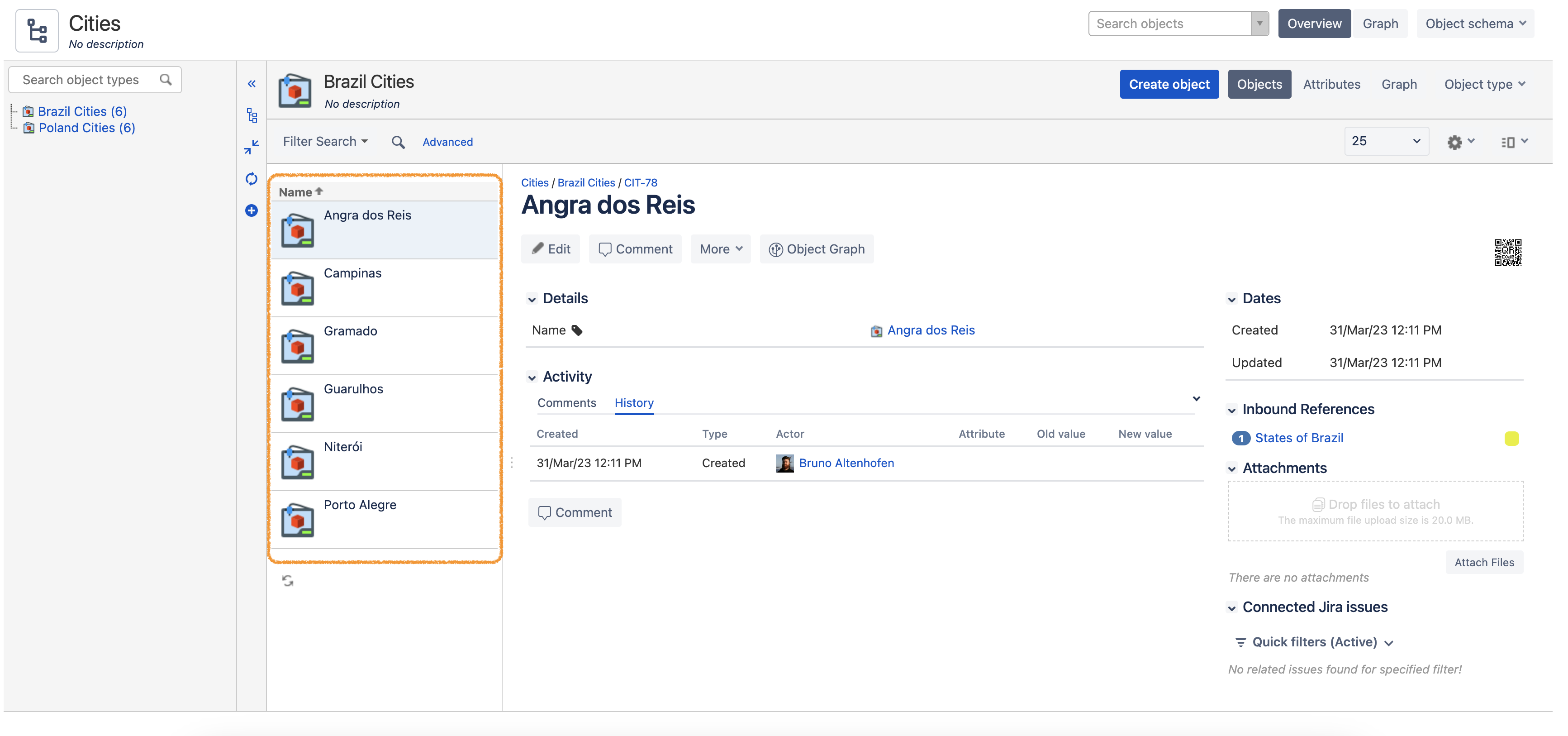This screenshot has width=1568, height=736.
Task: Collapse the sidebar with double-chevron icon
Action: [252, 84]
